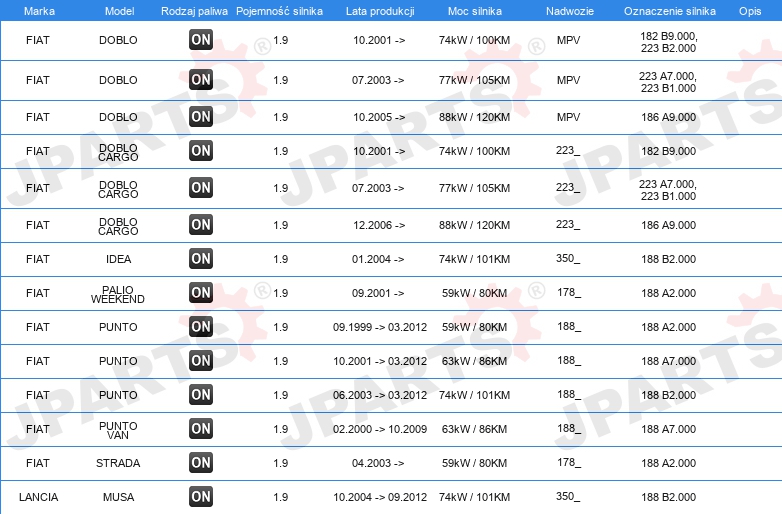Viewport: 782px width, 514px height.
Task: Select the STRADA model cell
Action: 118,463
